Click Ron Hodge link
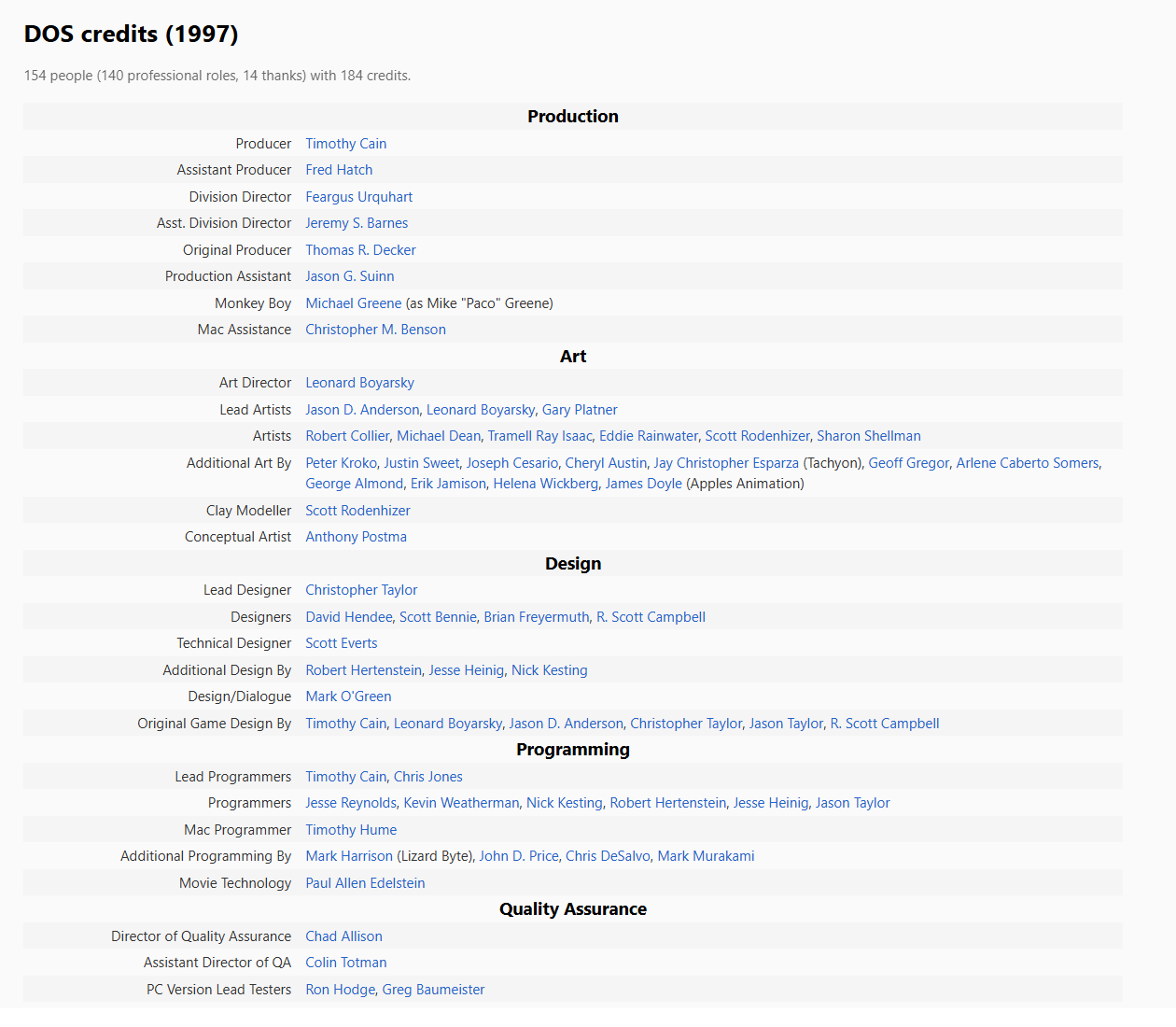Screen dimensions: 1176x1027 [340, 990]
